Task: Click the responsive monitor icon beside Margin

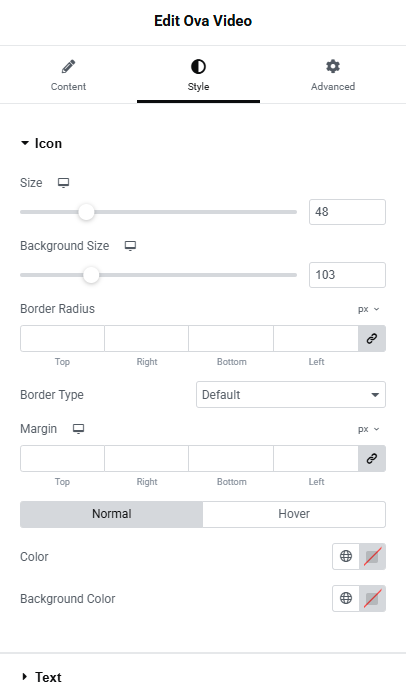Action: [79, 429]
